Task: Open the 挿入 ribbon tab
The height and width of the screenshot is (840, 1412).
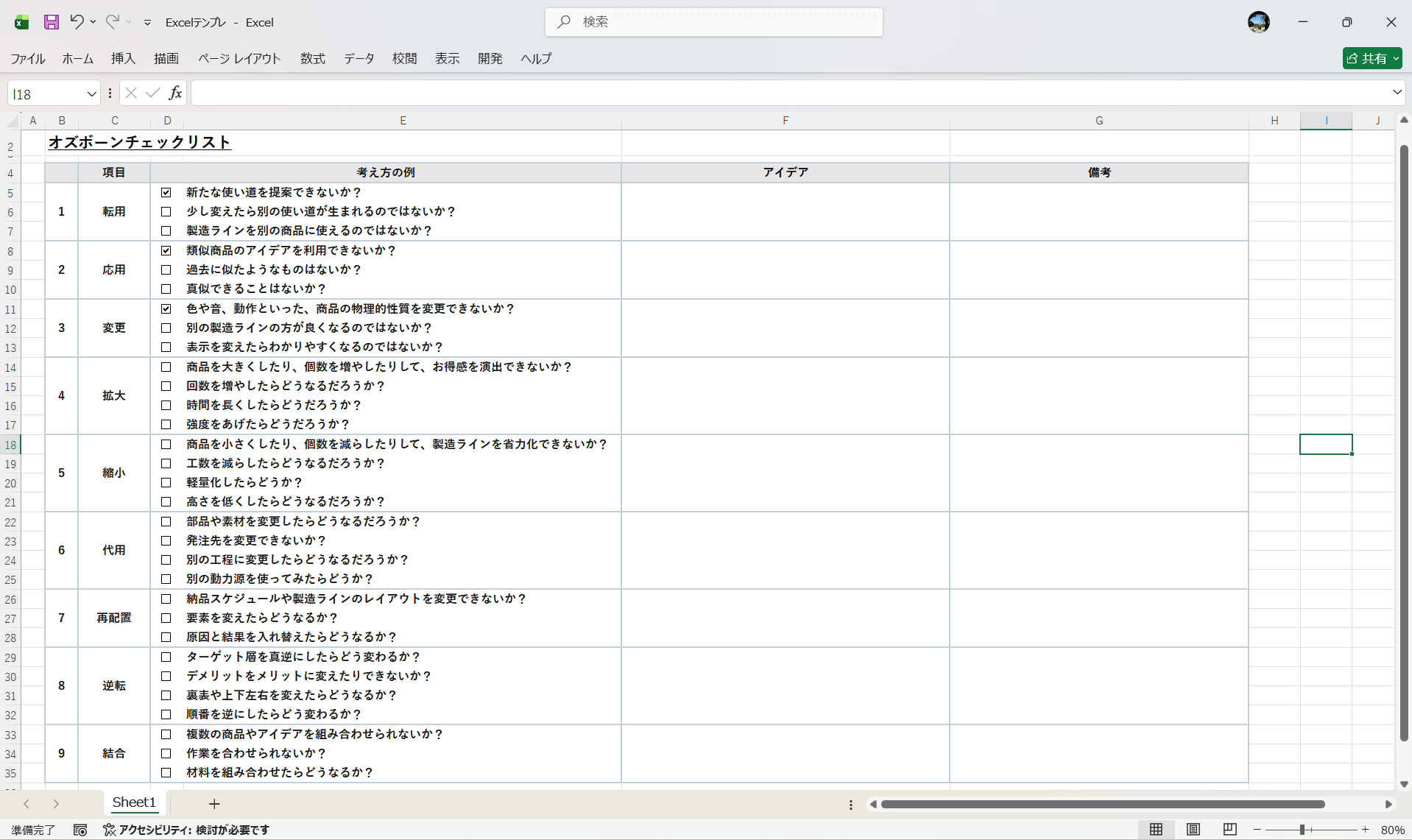Action: coord(123,58)
